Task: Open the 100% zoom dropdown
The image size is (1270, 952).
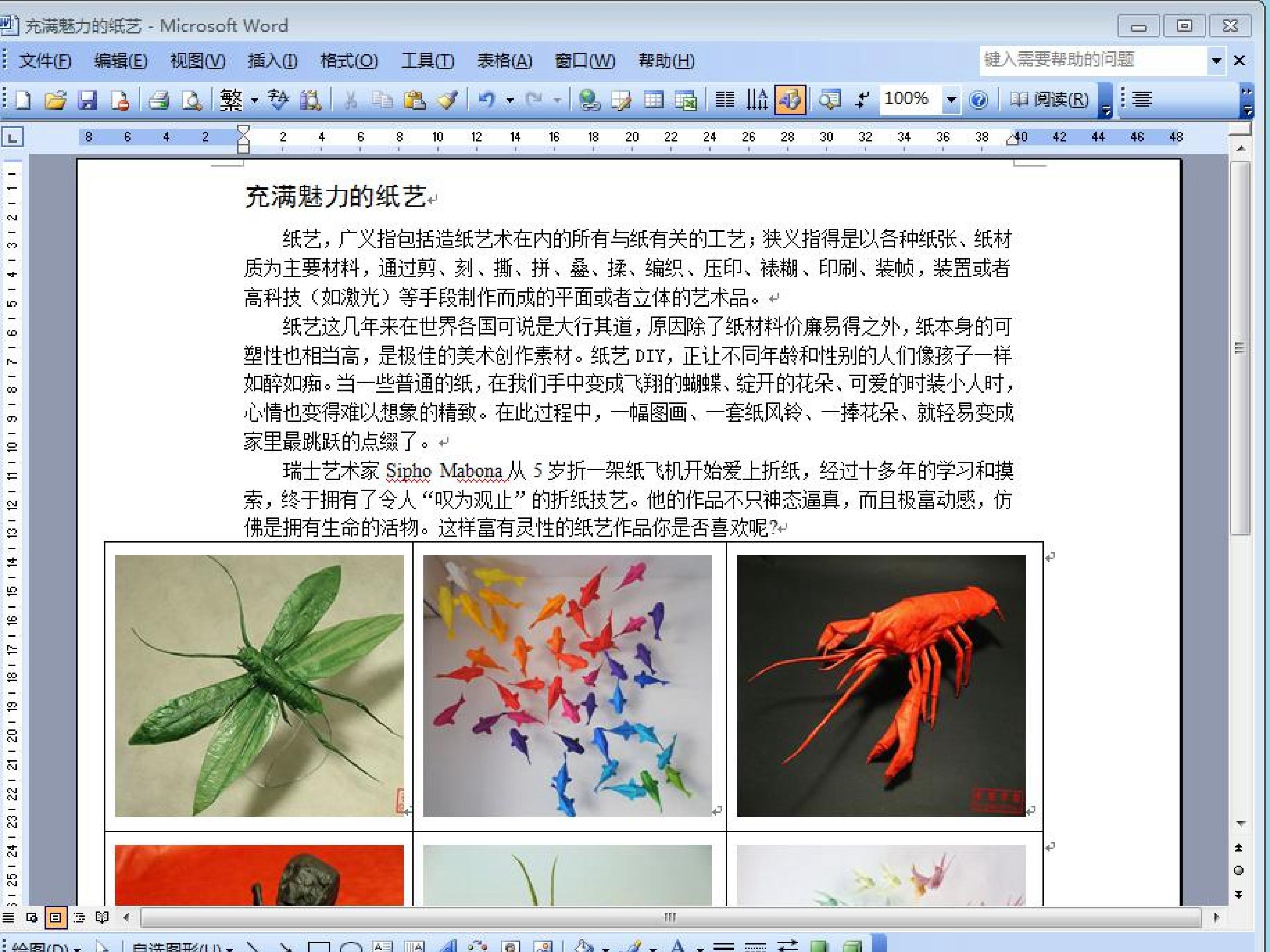Action: [951, 100]
